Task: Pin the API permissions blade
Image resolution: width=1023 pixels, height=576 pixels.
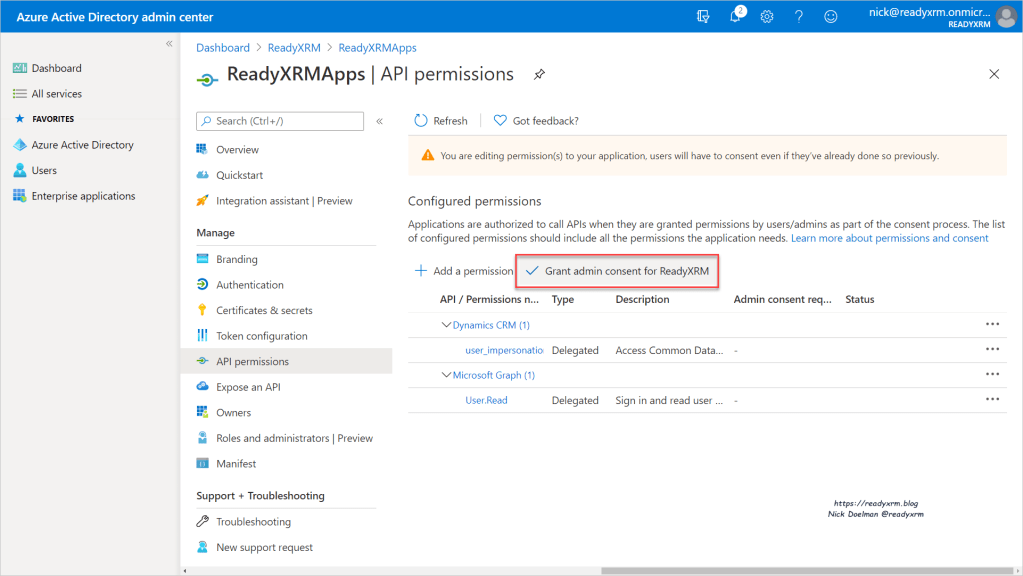Action: pos(539,75)
